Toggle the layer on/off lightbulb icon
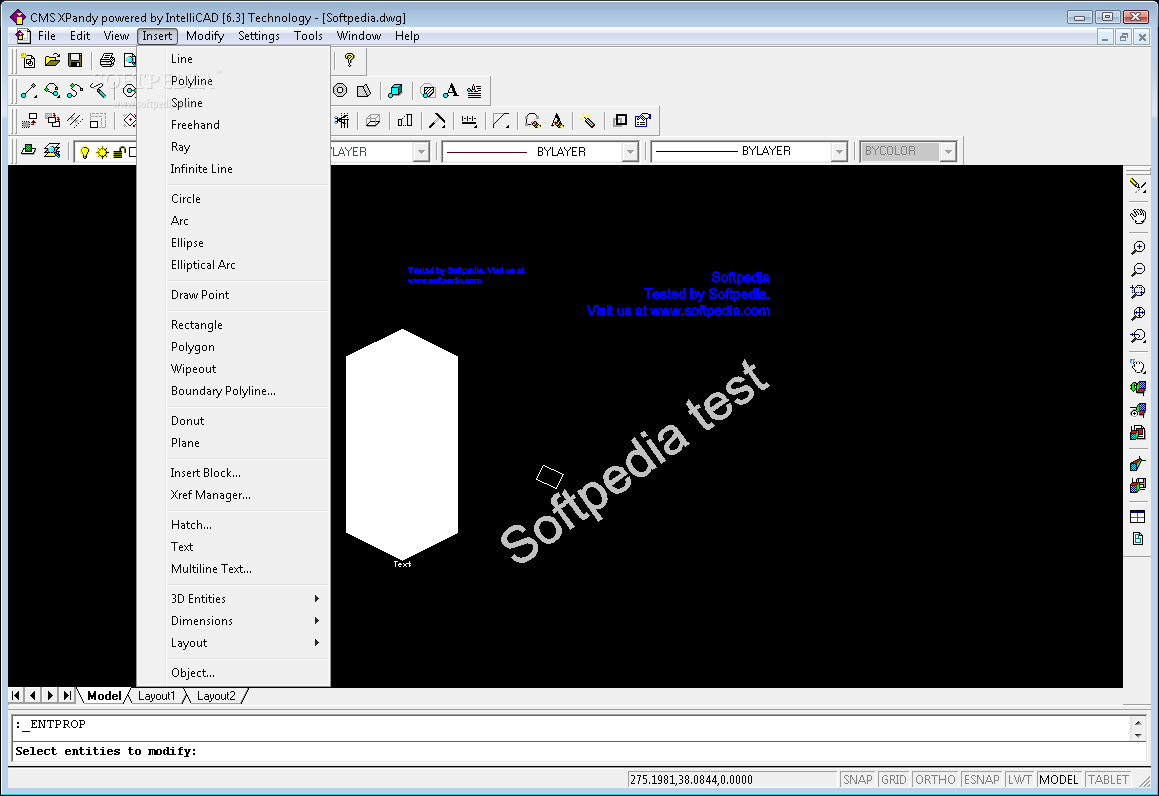This screenshot has width=1159, height=796. pos(85,152)
